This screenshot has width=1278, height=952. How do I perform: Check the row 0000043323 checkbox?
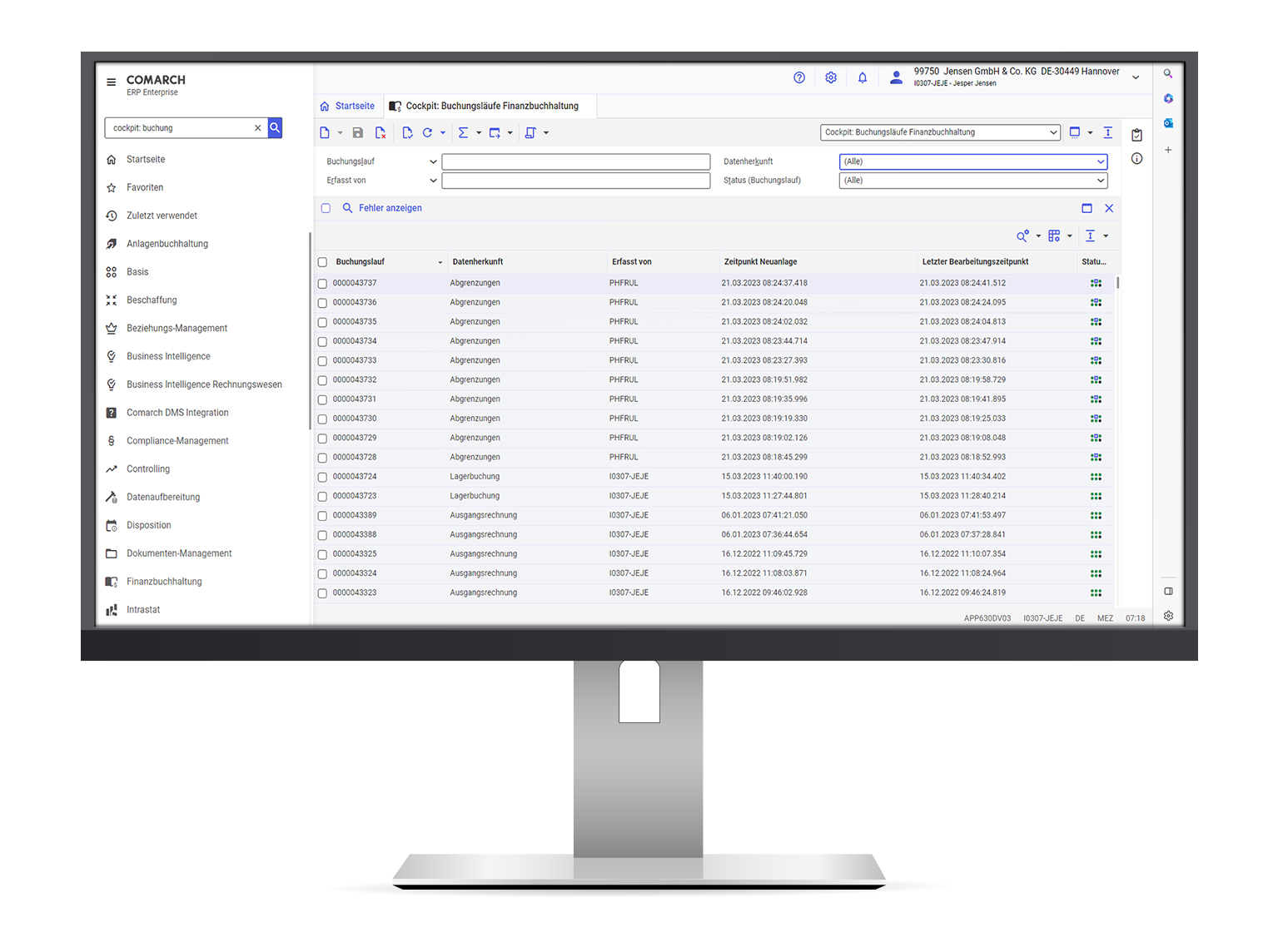click(323, 593)
